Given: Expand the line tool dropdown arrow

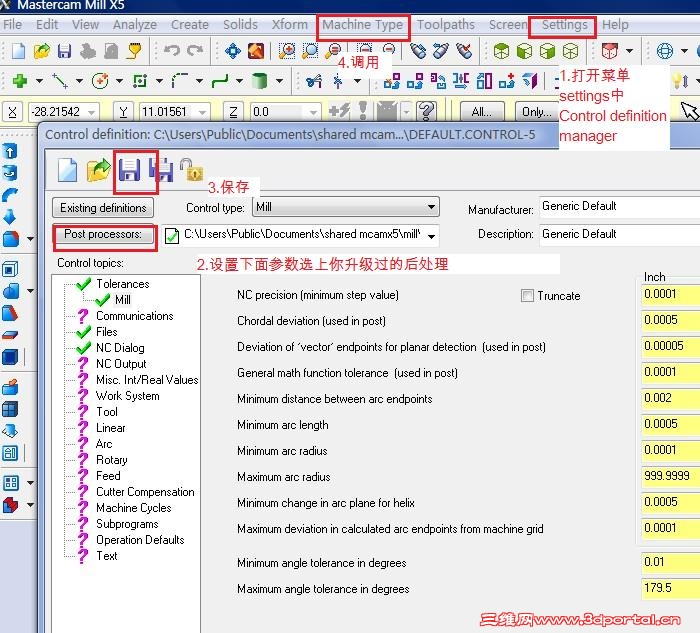Looking at the screenshot, I should [79, 81].
